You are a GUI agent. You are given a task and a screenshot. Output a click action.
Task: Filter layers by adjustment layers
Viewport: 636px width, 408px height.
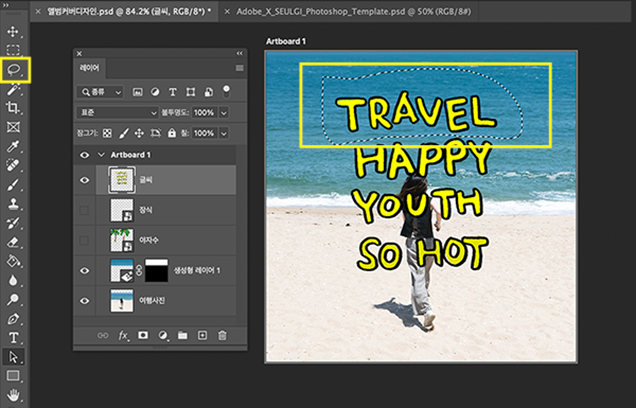155,92
